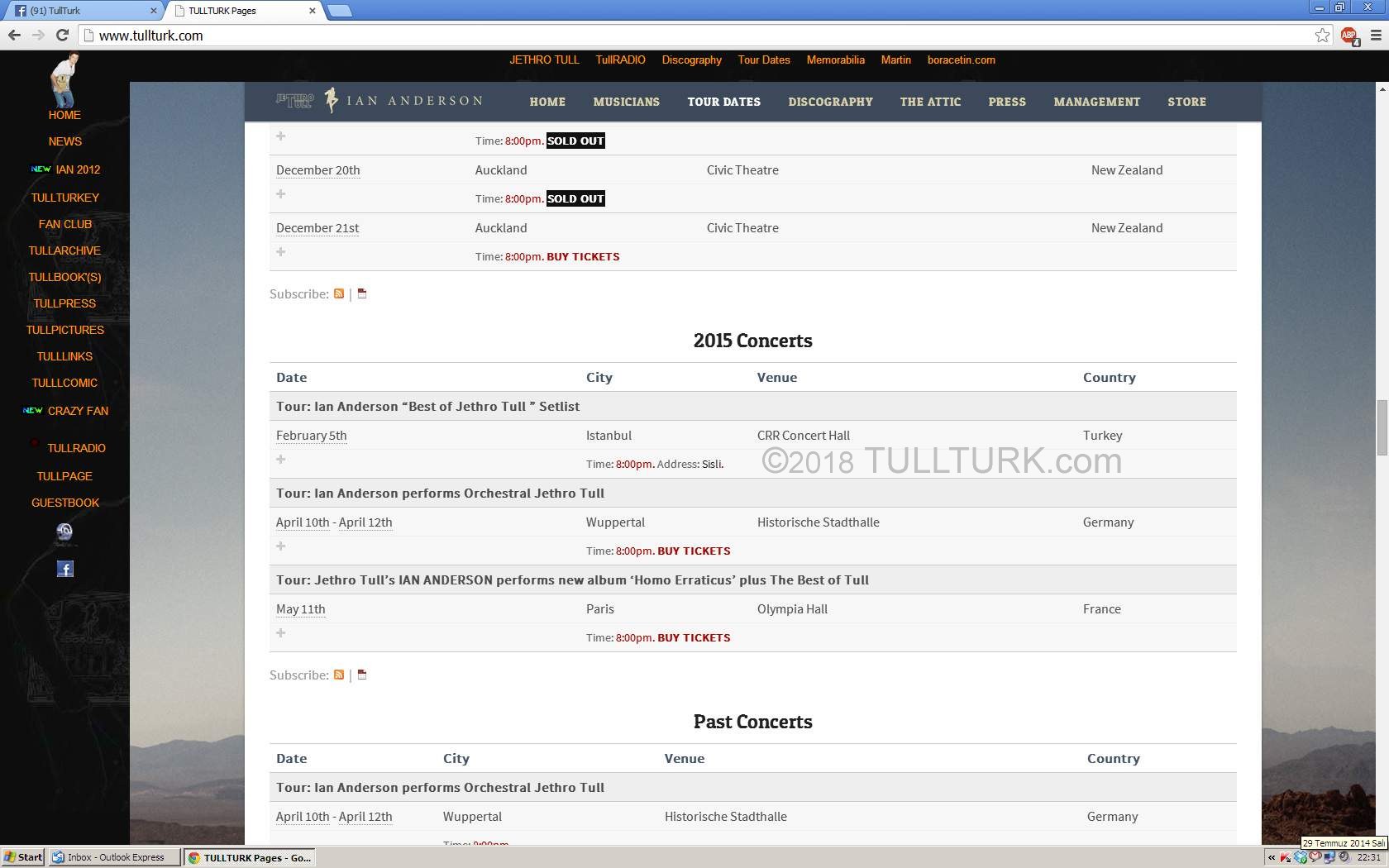Open the TULLBOOK(S) sidebar link
This screenshot has width=1389, height=868.
[x=64, y=277]
